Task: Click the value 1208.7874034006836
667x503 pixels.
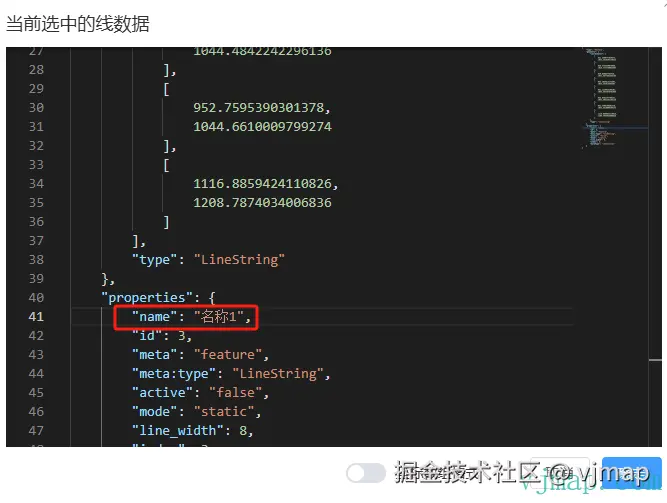Action: tap(262, 203)
